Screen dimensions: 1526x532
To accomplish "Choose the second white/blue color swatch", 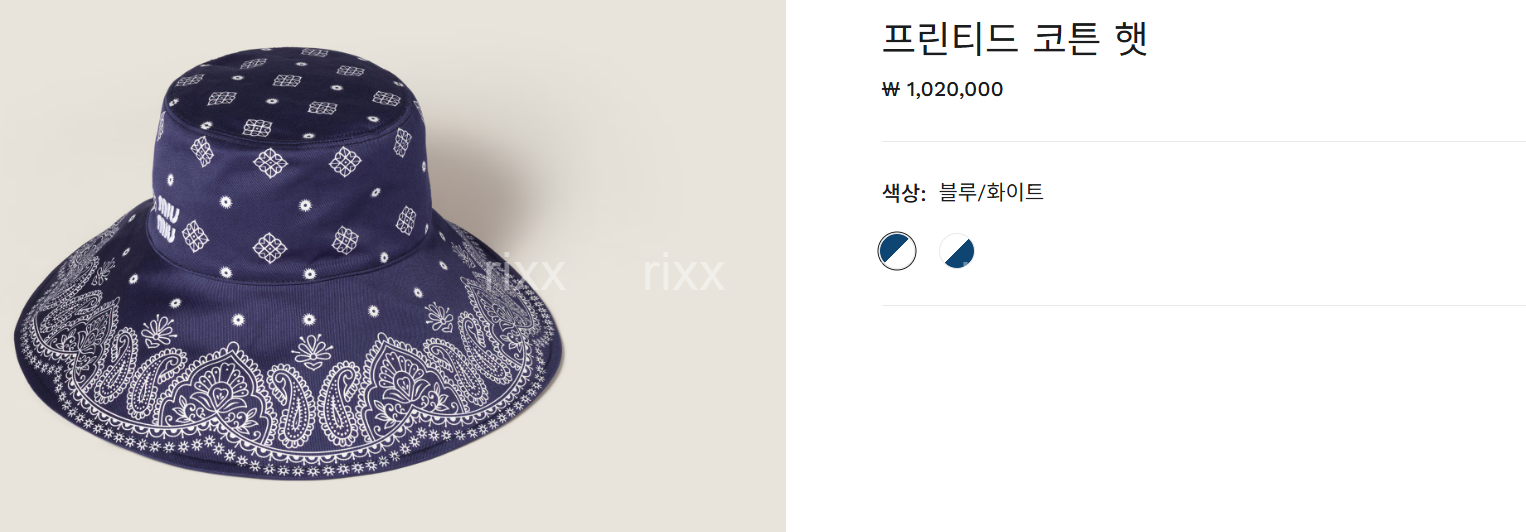I will coord(957,251).
